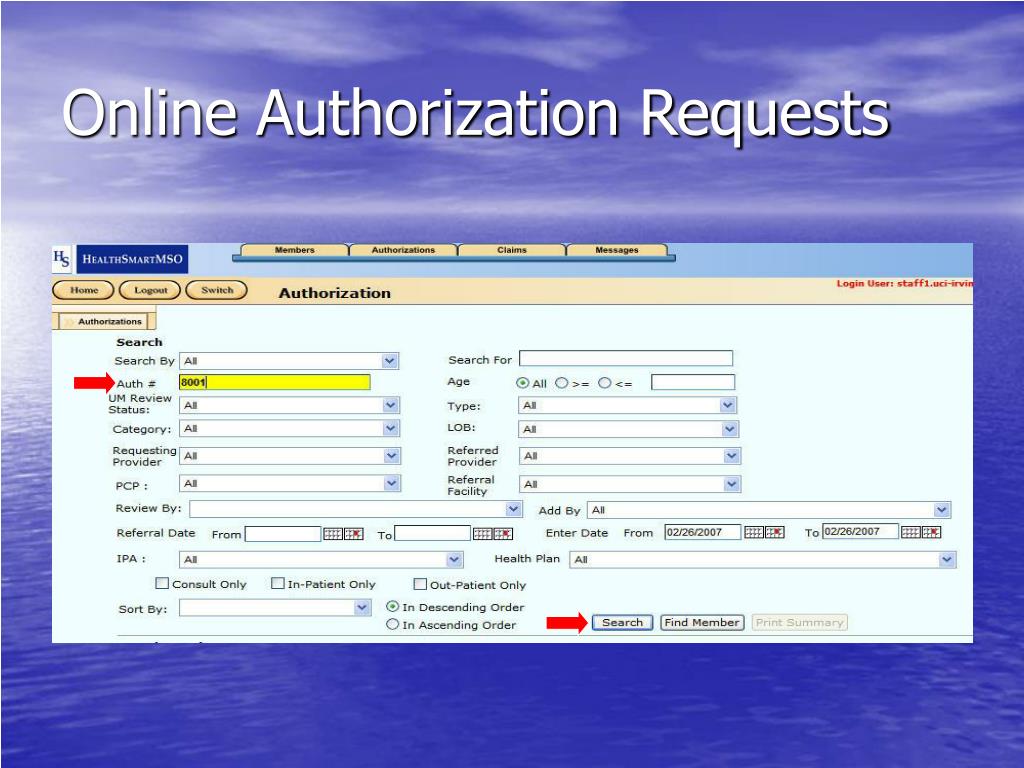Click the Search button

coord(622,623)
